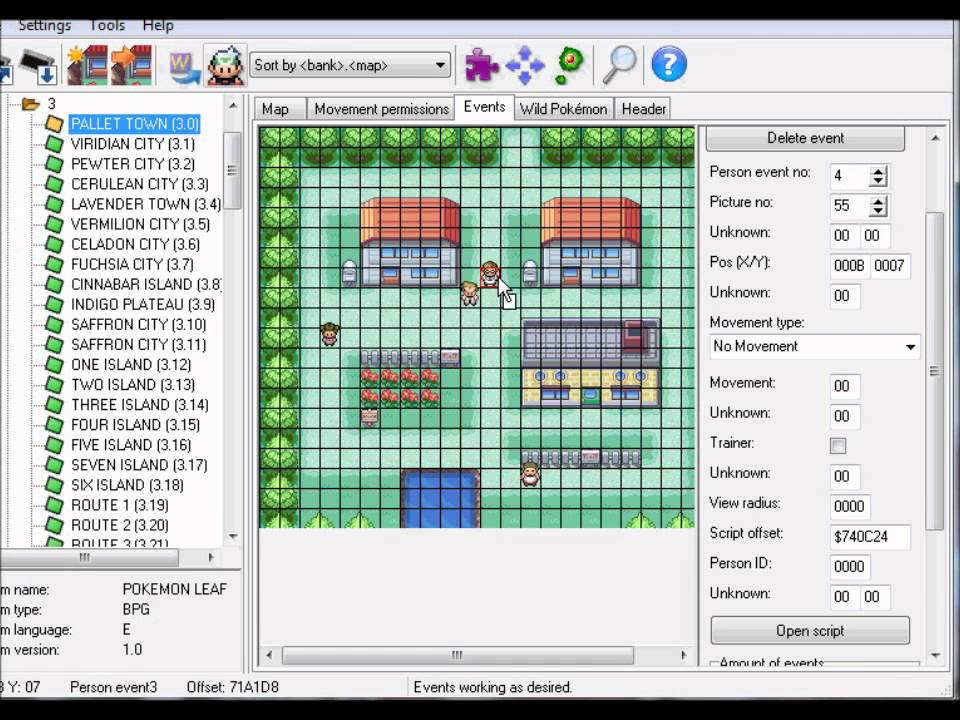The height and width of the screenshot is (720, 960).
Task: Click the Person ID field
Action: pyautogui.click(x=849, y=566)
